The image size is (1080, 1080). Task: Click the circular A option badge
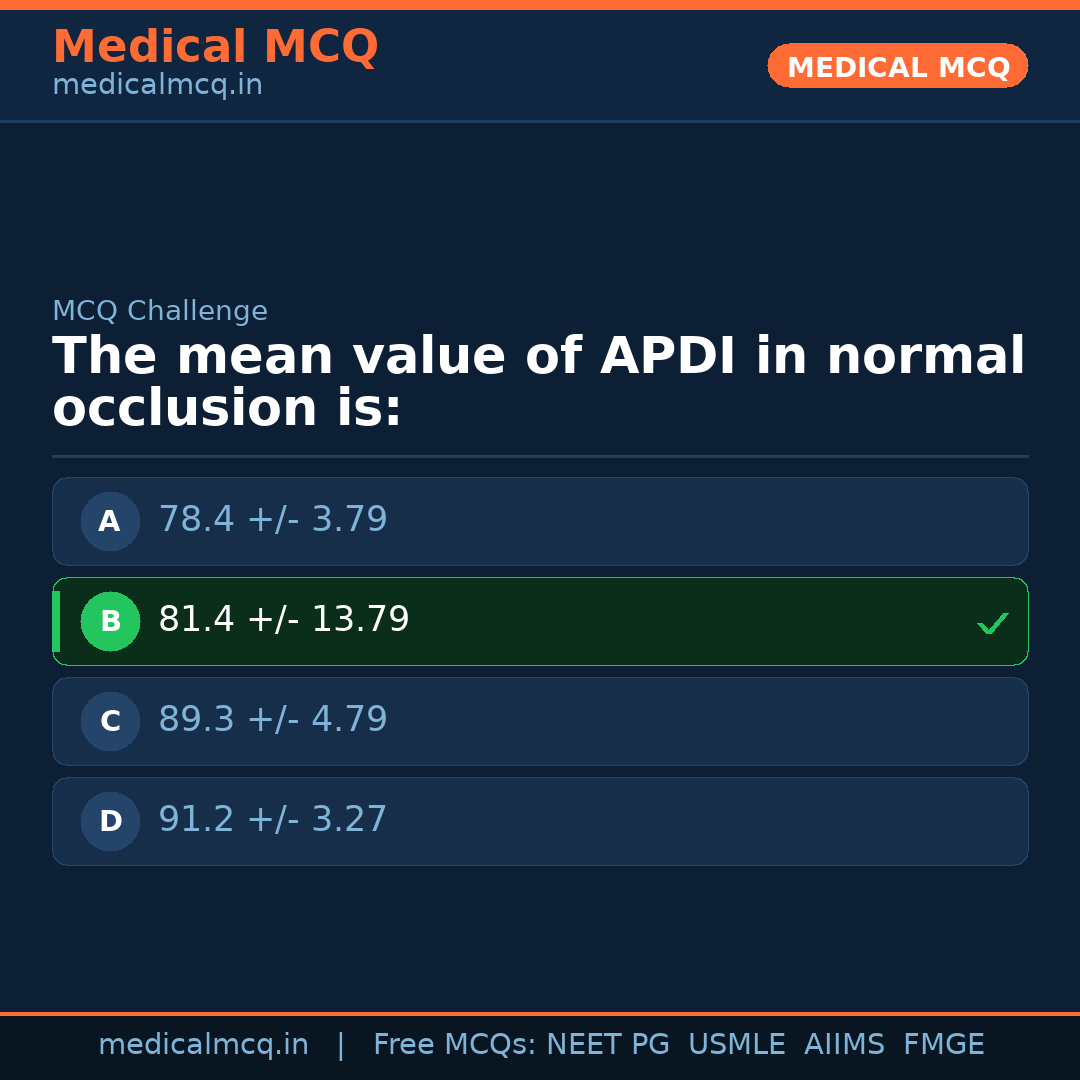click(x=110, y=521)
